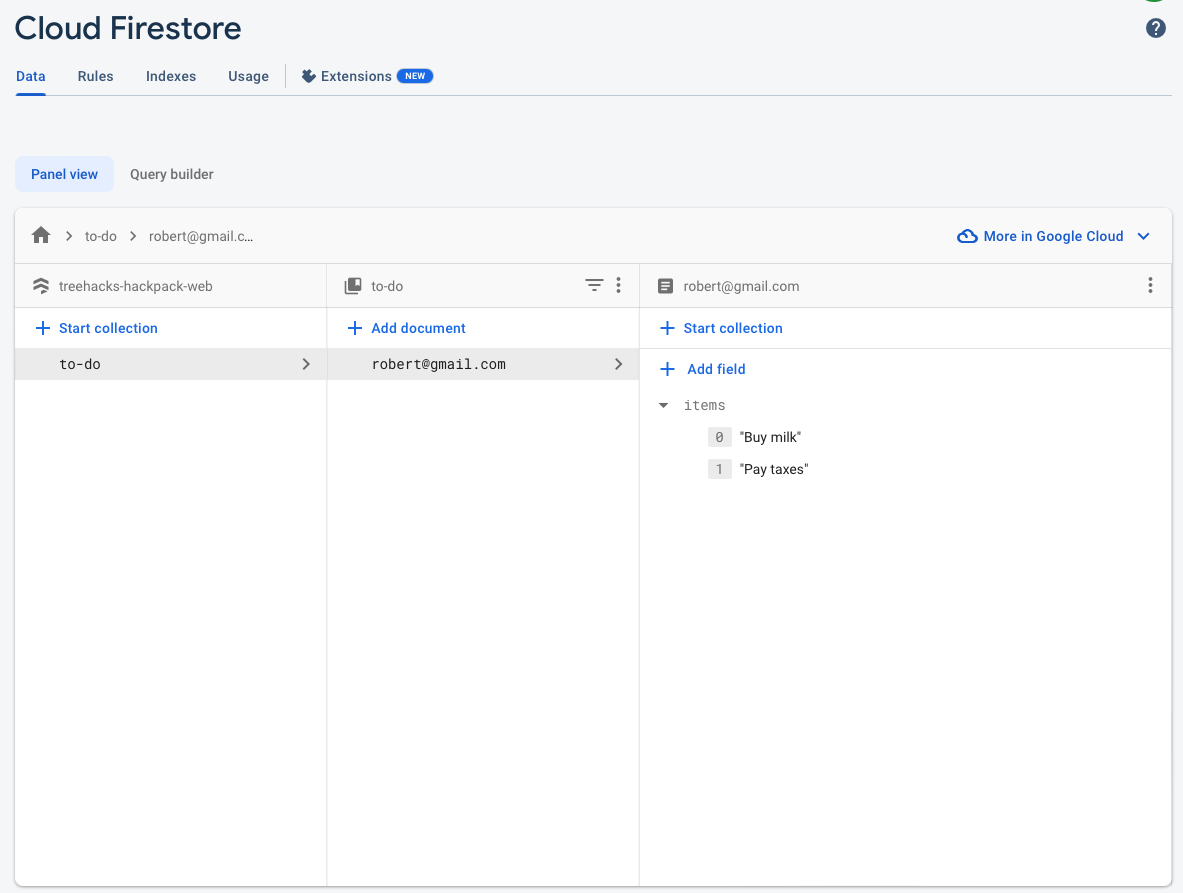This screenshot has width=1183, height=893.
Task: Click plus icon of Start collection in root column
Action: pos(43,328)
